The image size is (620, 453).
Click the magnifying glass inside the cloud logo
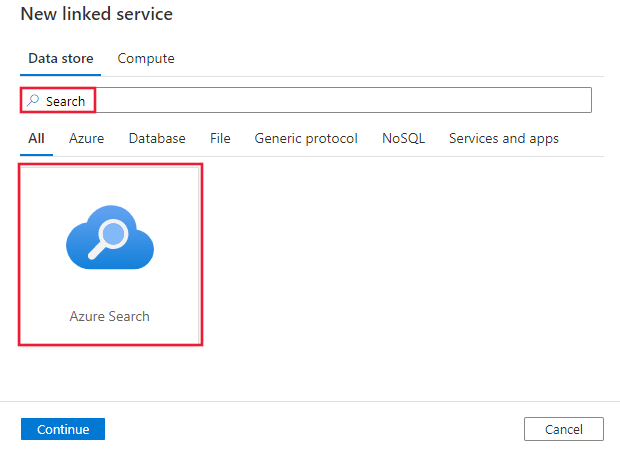coord(113,236)
